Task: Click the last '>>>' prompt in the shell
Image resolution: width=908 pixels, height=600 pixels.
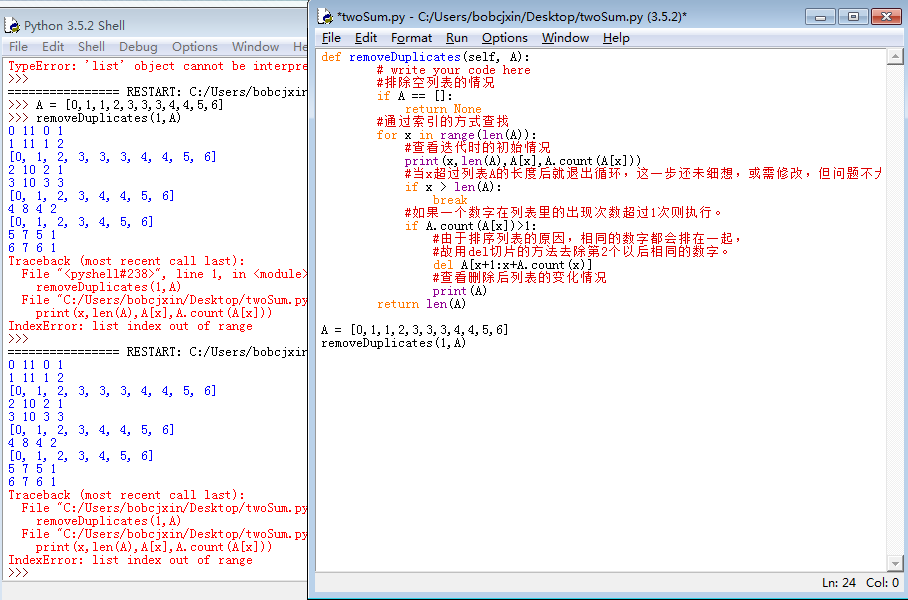Action: coord(19,573)
